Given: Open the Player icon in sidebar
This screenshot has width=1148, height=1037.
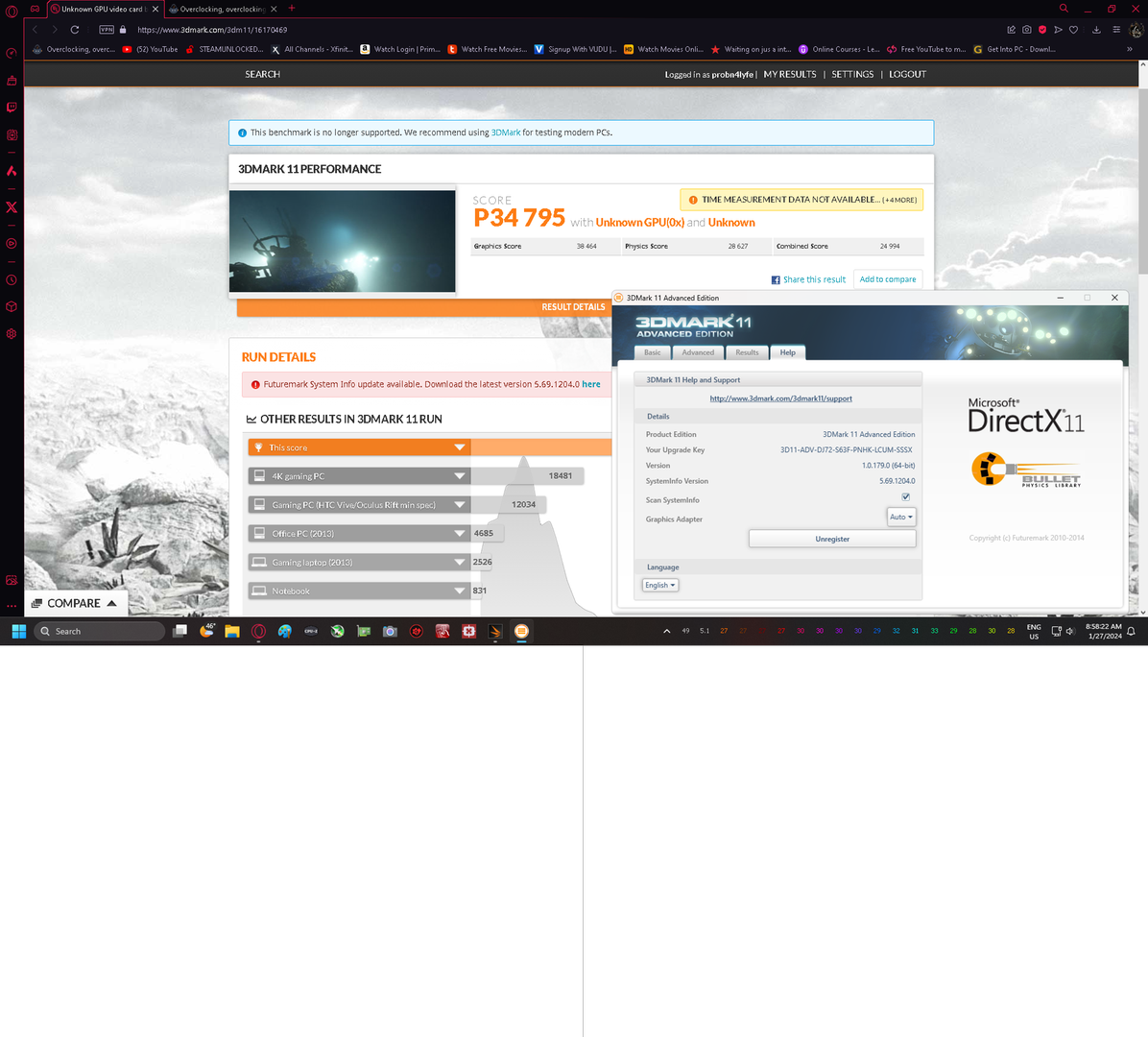Looking at the screenshot, I should [12, 243].
